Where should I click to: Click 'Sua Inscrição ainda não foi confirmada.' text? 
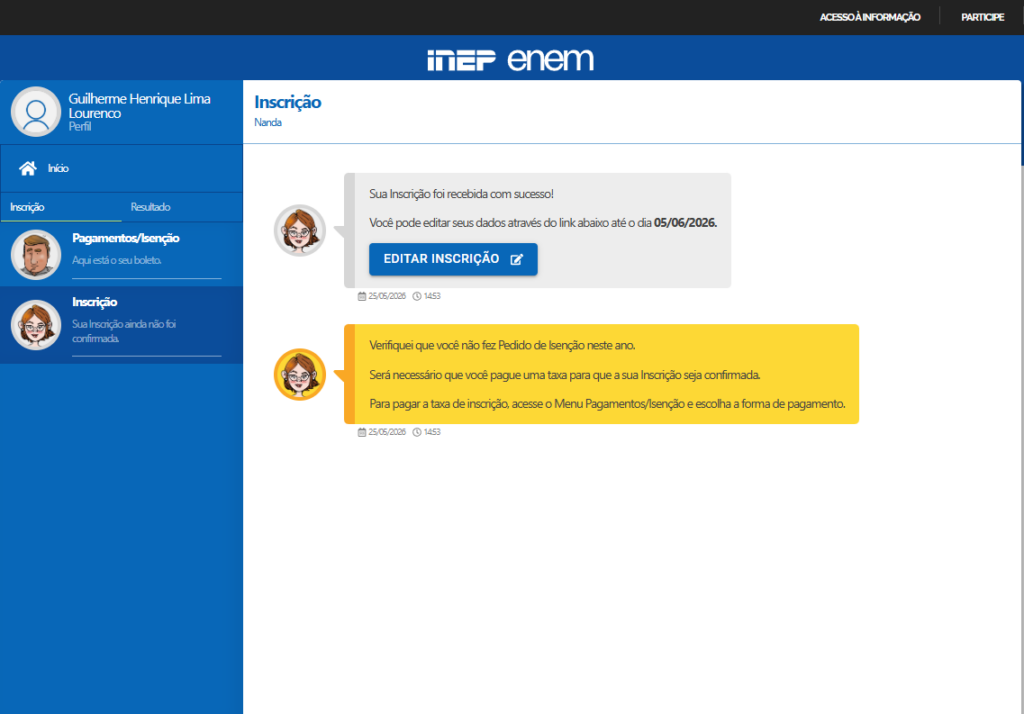point(124,331)
